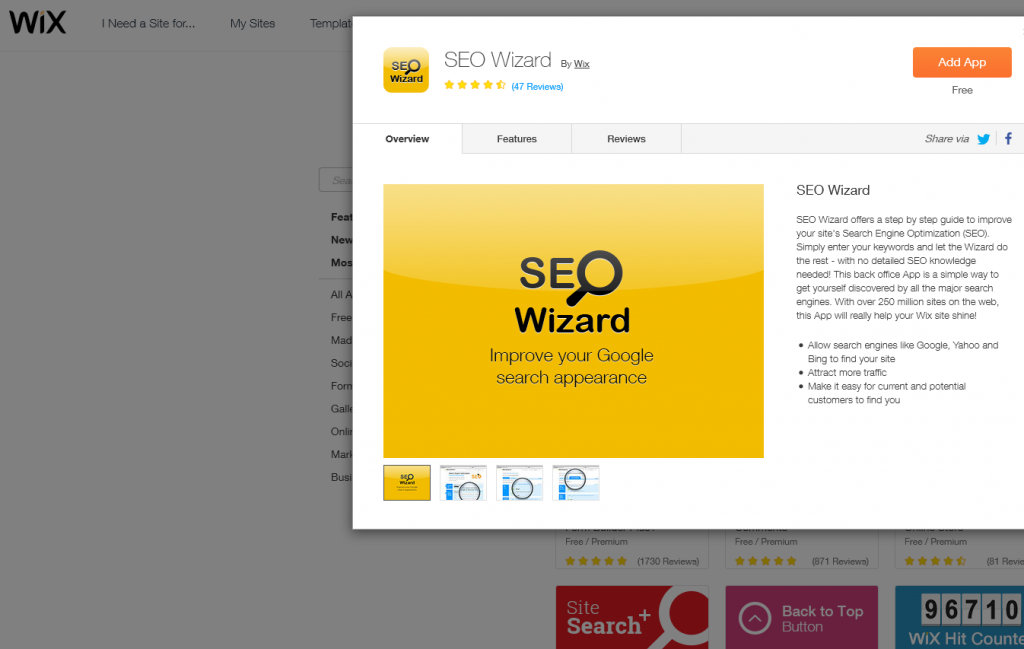Click the SEO Wizard app icon

[406, 70]
